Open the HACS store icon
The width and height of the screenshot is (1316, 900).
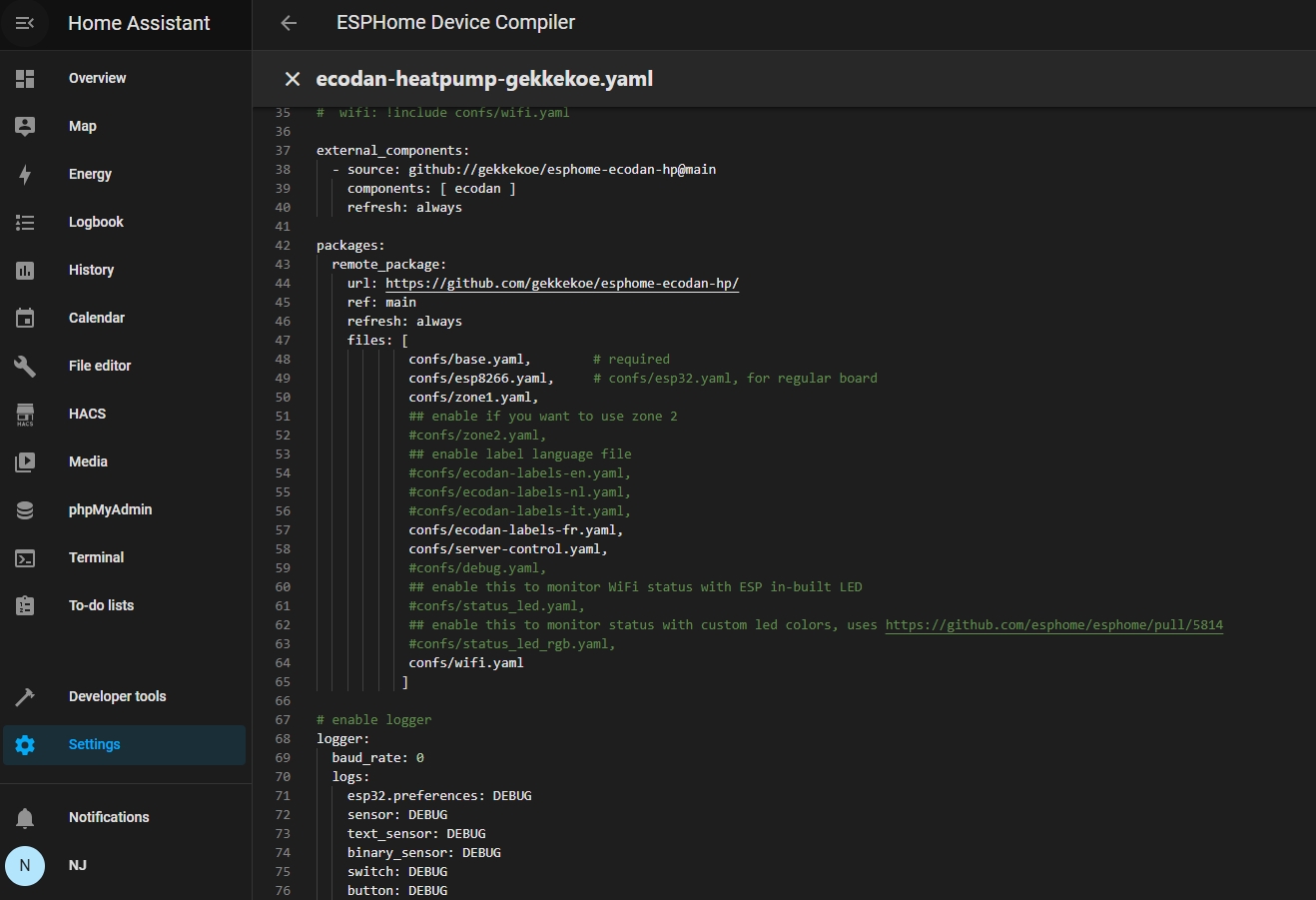tap(25, 414)
